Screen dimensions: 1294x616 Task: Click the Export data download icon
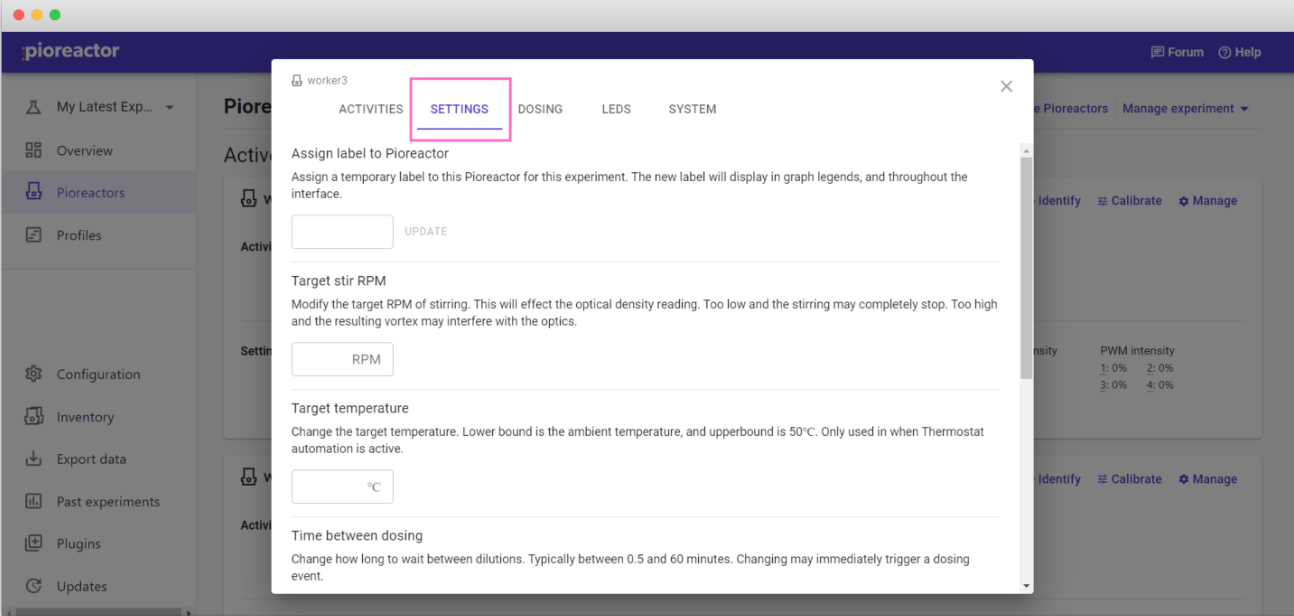coord(34,459)
